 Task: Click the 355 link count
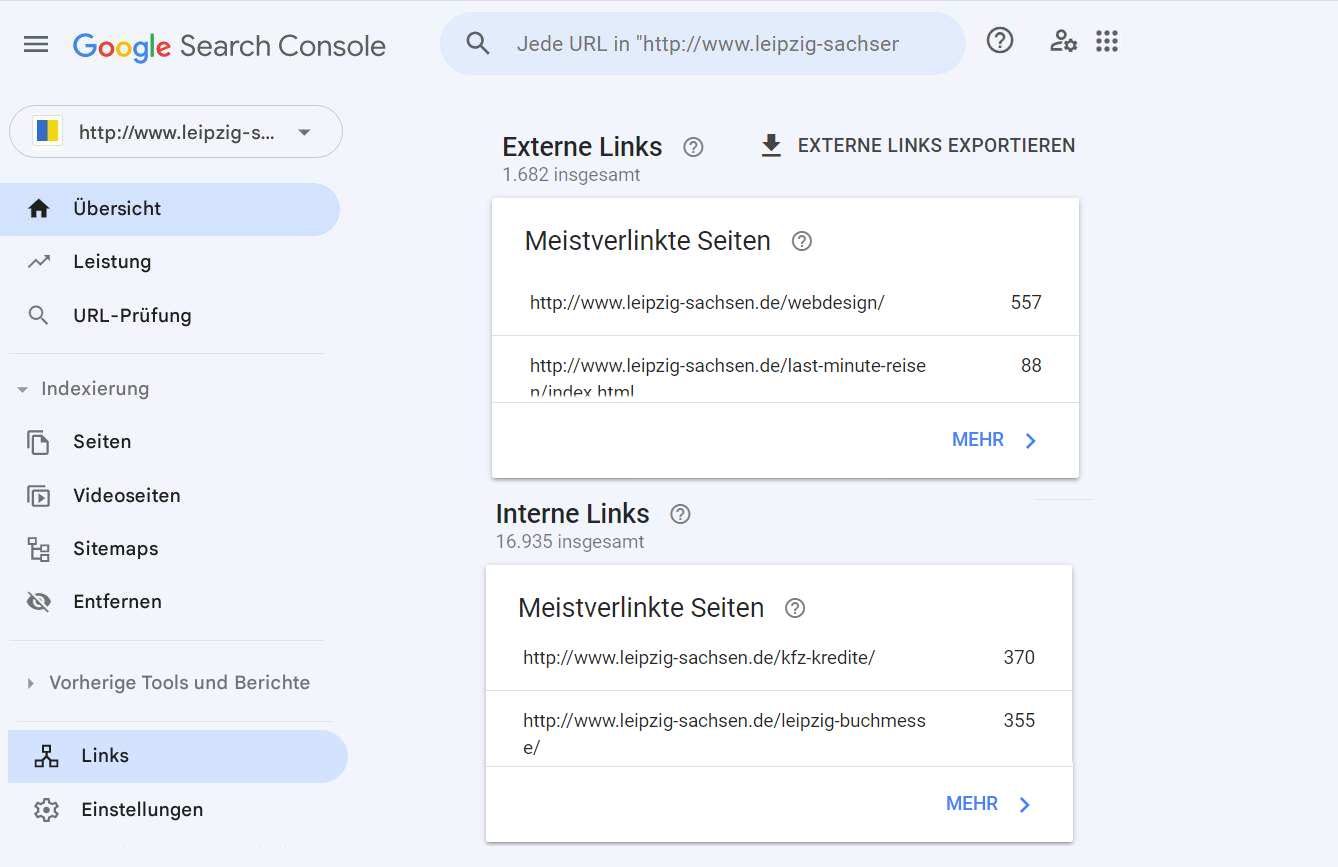[1019, 721]
